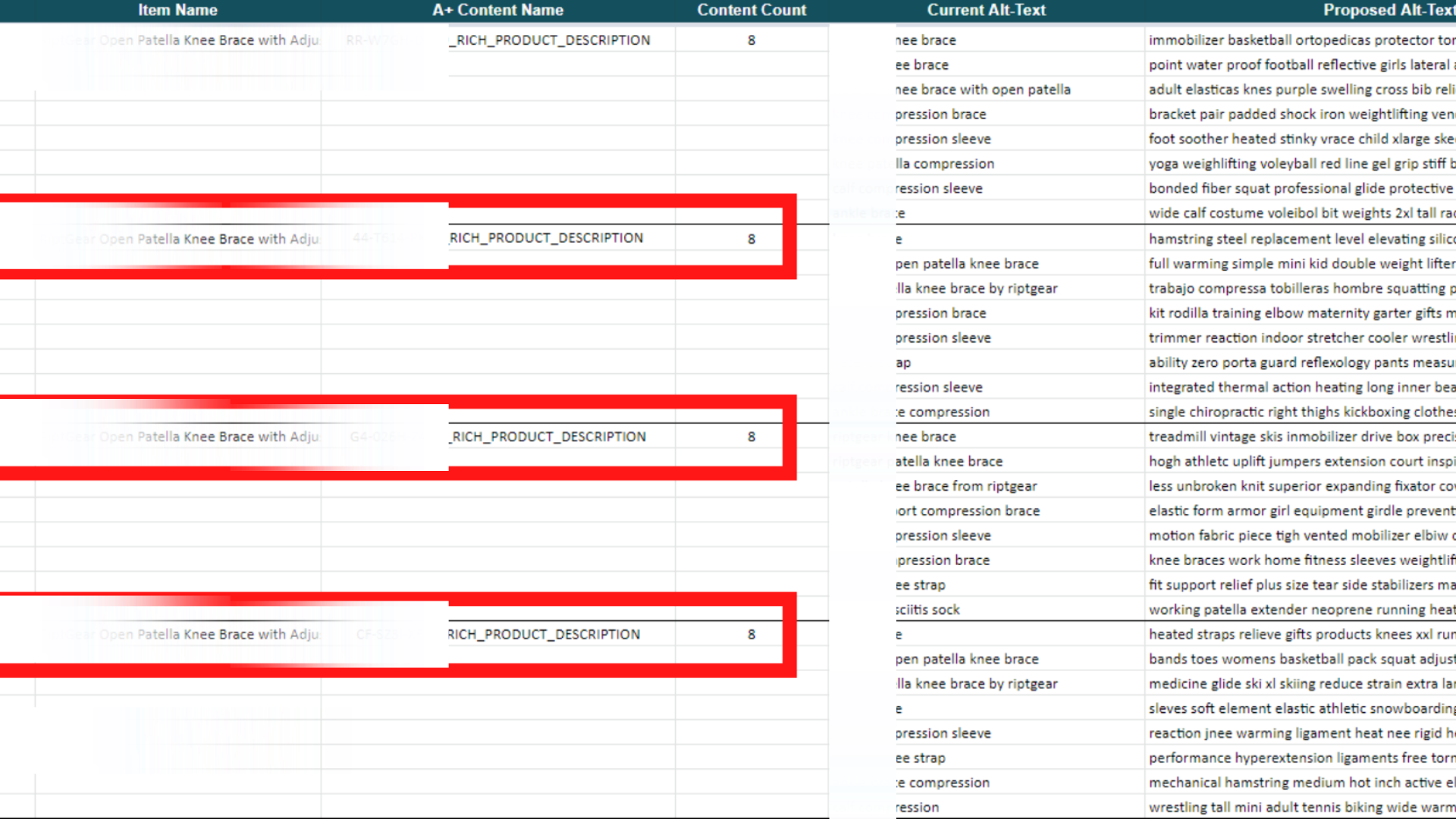Screen dimensions: 1456x819
Task: Select cell 'ort compression brace'
Action: click(x=968, y=511)
